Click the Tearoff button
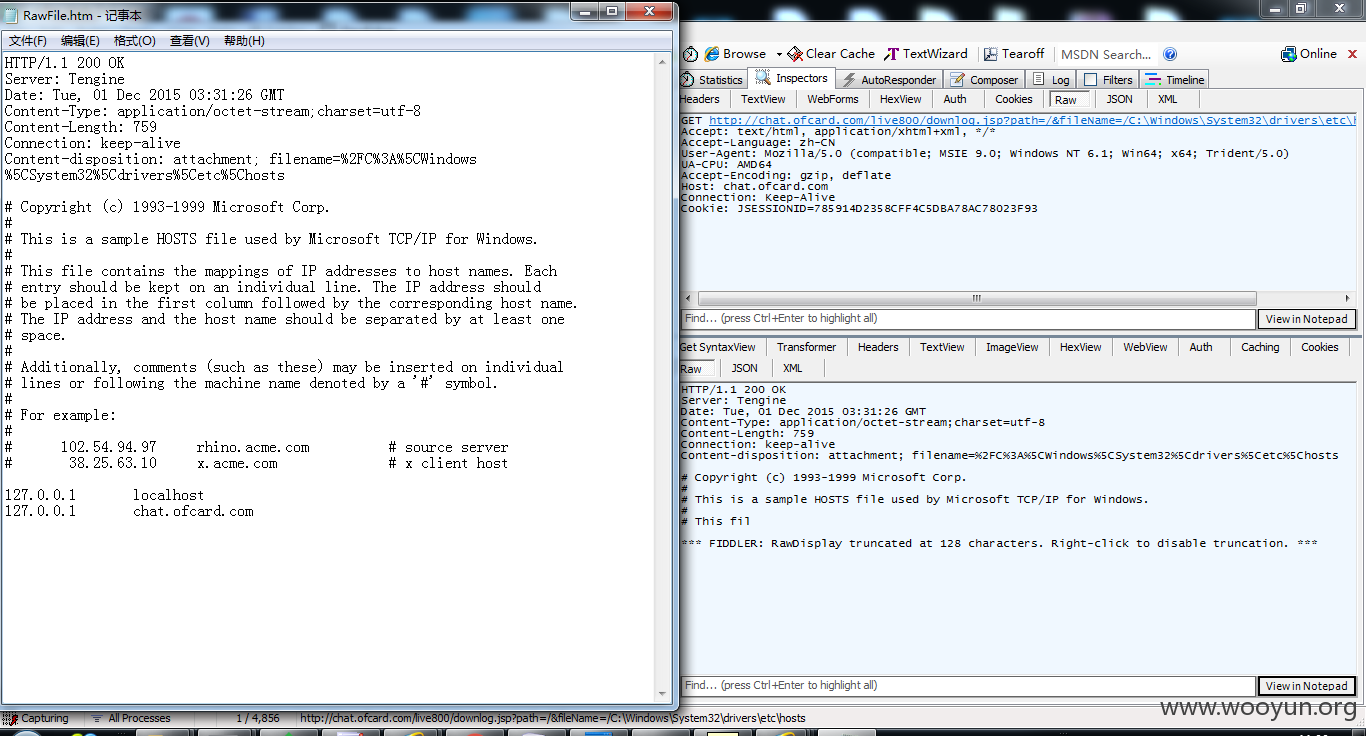 coord(1014,54)
